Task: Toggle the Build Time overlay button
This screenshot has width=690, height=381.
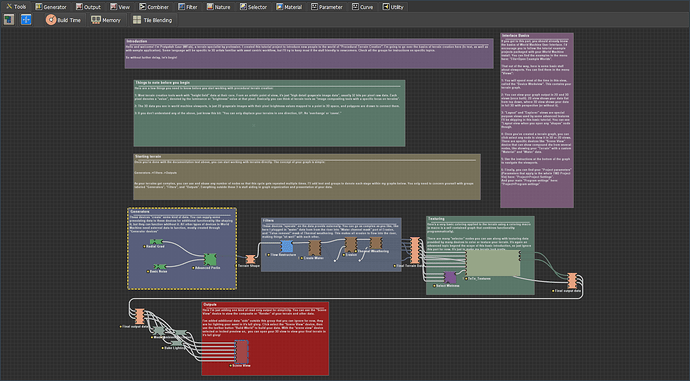Action: tap(64, 20)
